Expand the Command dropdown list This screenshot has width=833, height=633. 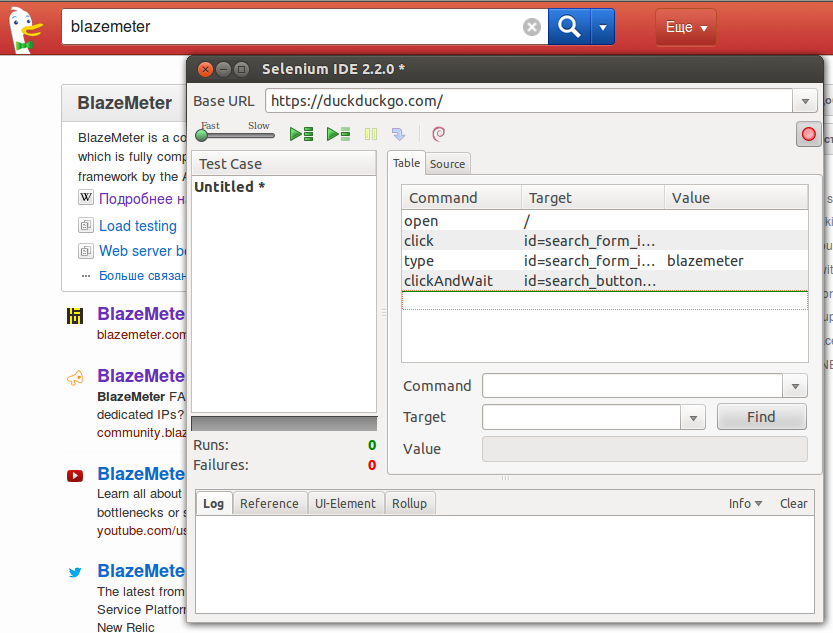pyautogui.click(x=795, y=386)
